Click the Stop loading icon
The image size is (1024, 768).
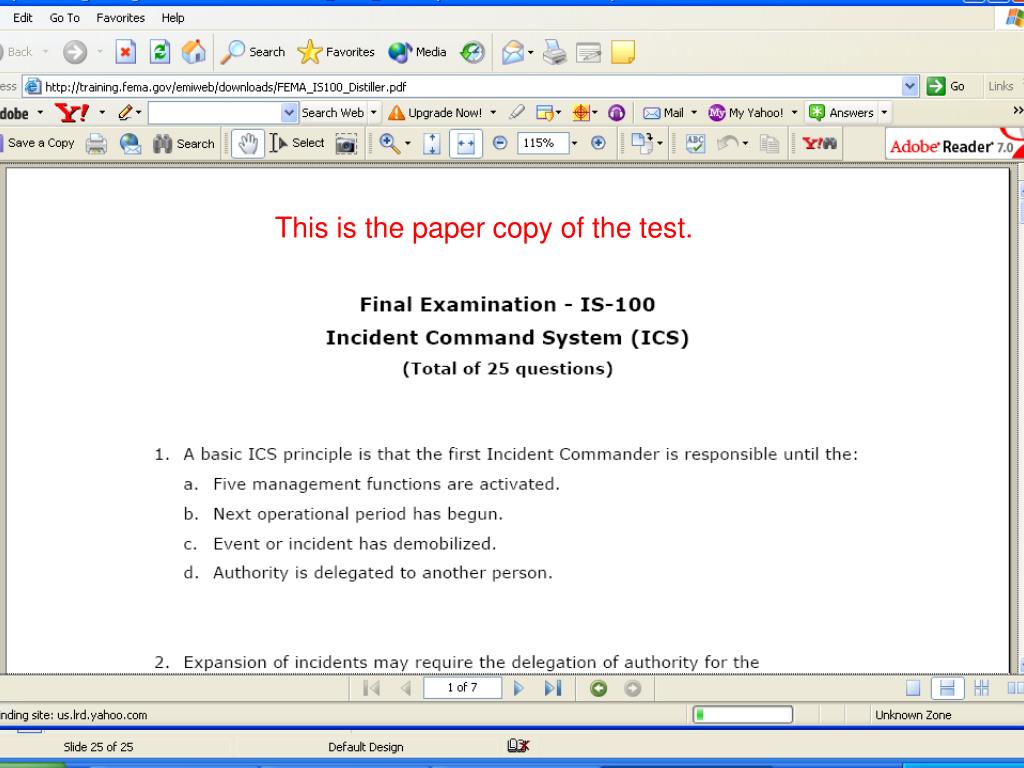pyautogui.click(x=125, y=52)
